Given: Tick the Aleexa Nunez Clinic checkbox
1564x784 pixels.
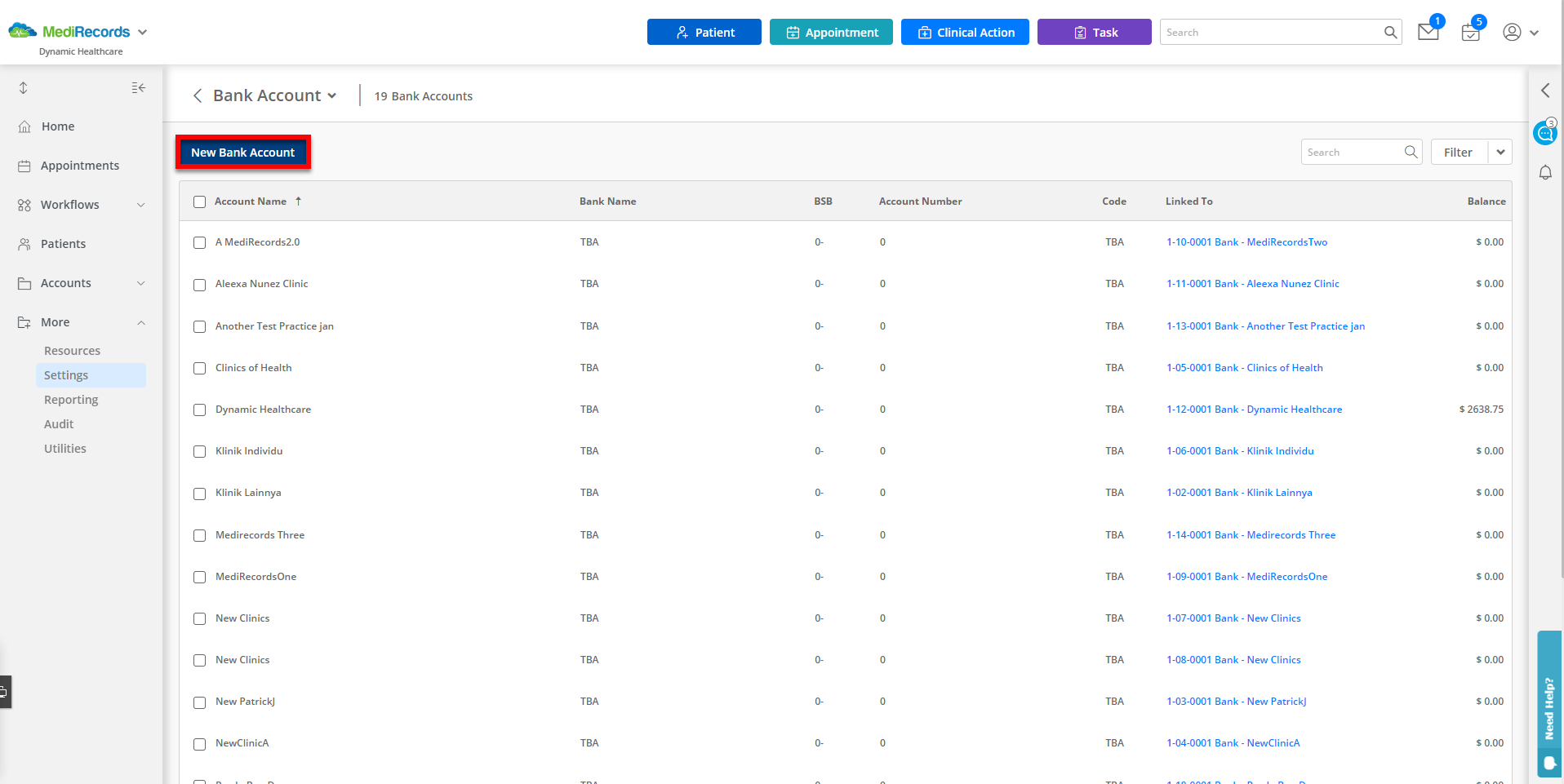Looking at the screenshot, I should pyautogui.click(x=199, y=285).
